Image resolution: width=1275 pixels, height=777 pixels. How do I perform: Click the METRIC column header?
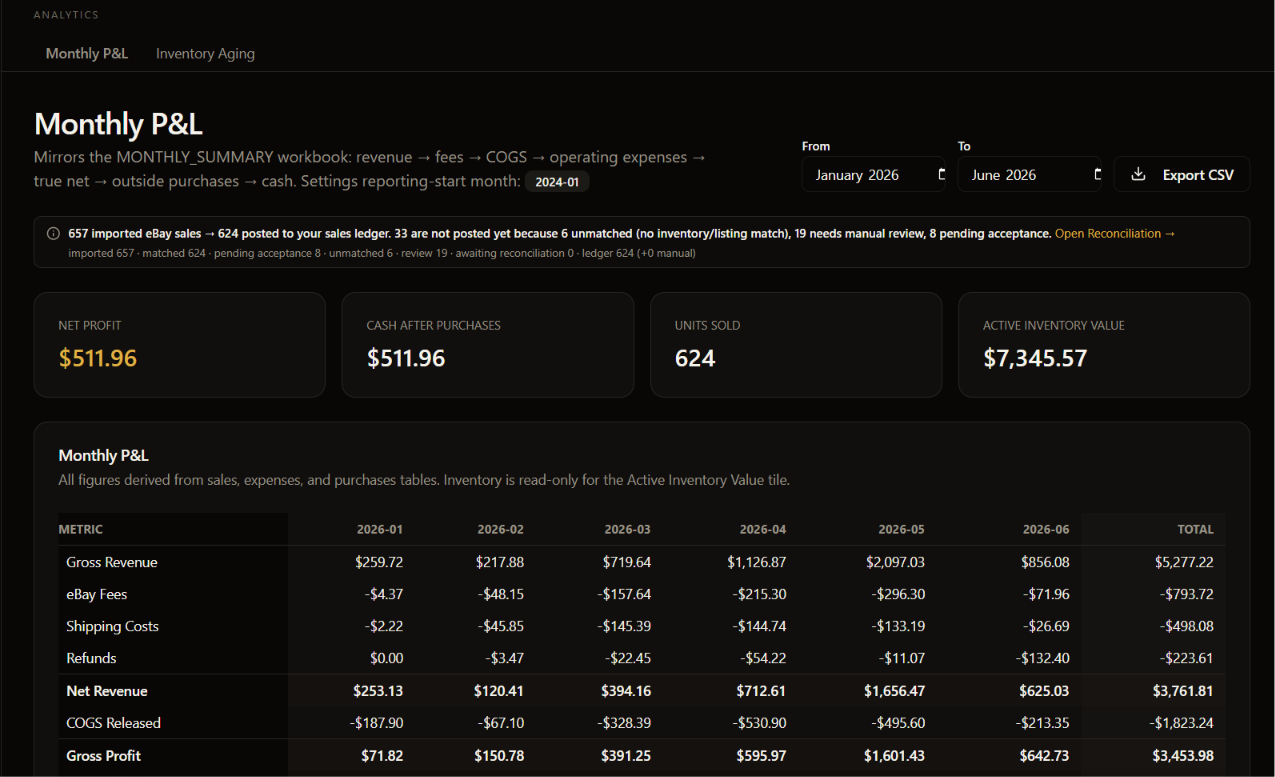81,529
